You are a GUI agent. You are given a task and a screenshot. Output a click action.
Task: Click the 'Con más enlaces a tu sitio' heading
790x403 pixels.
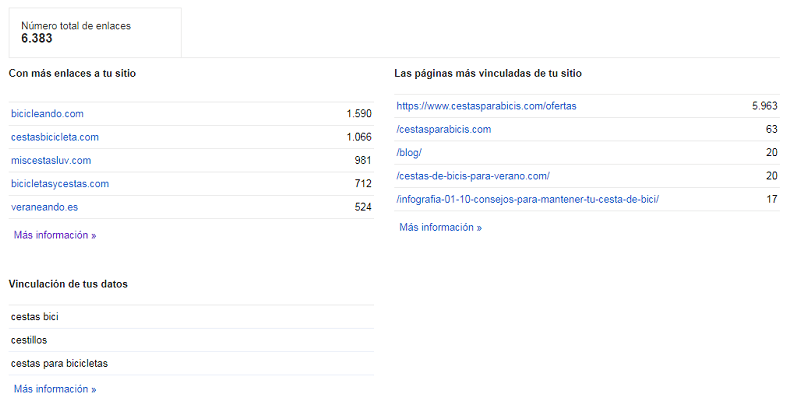[72, 73]
